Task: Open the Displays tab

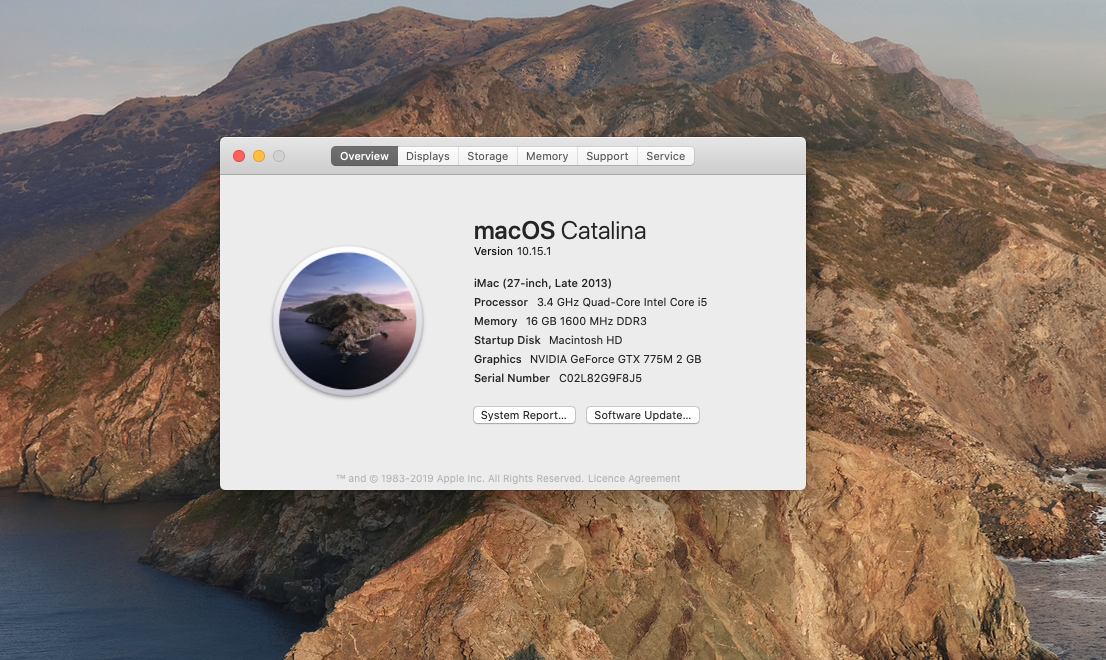Action: 427,156
